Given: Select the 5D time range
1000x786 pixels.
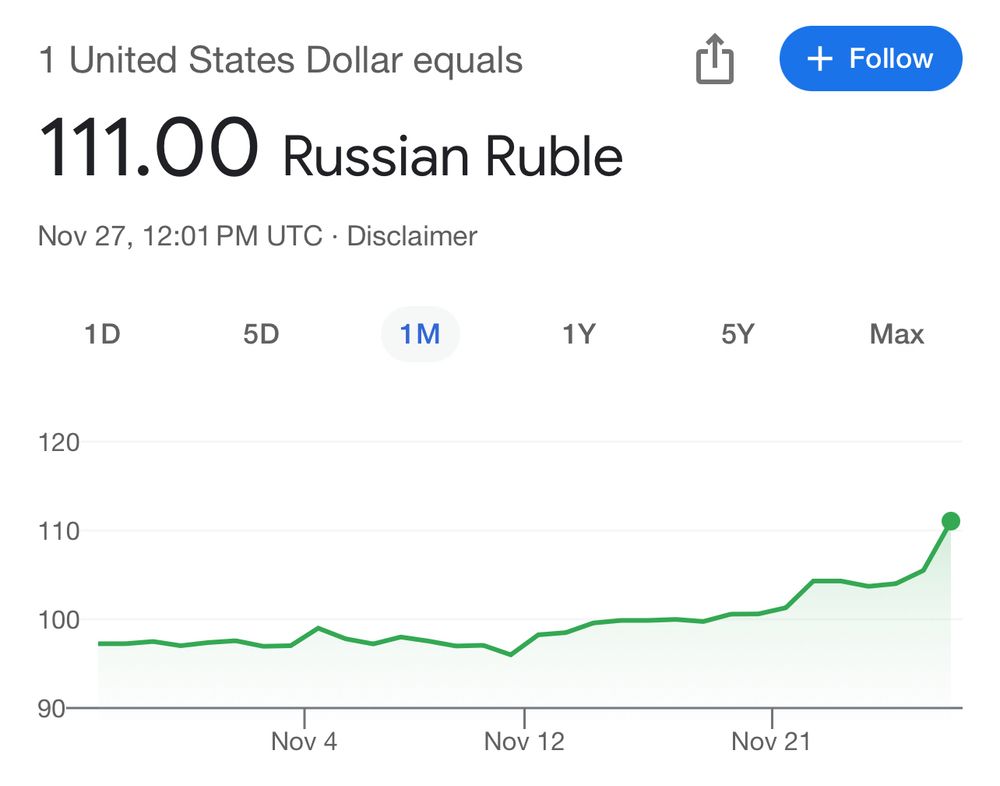Looking at the screenshot, I should 261,334.
